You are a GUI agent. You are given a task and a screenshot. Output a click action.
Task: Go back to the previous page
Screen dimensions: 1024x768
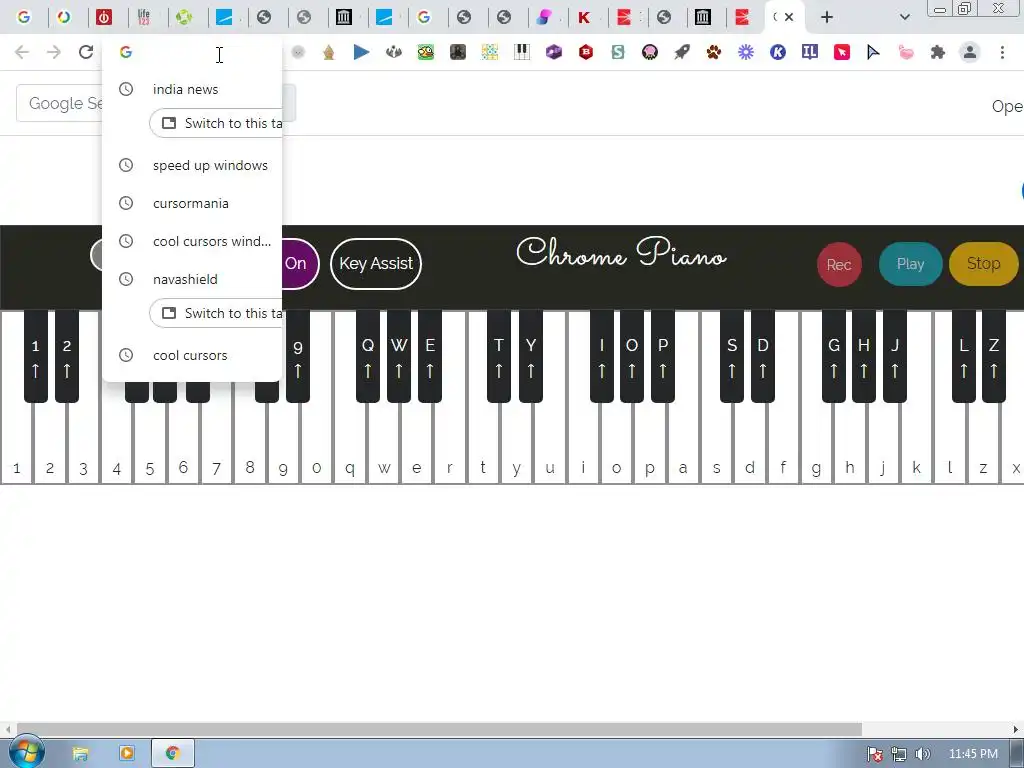click(22, 52)
